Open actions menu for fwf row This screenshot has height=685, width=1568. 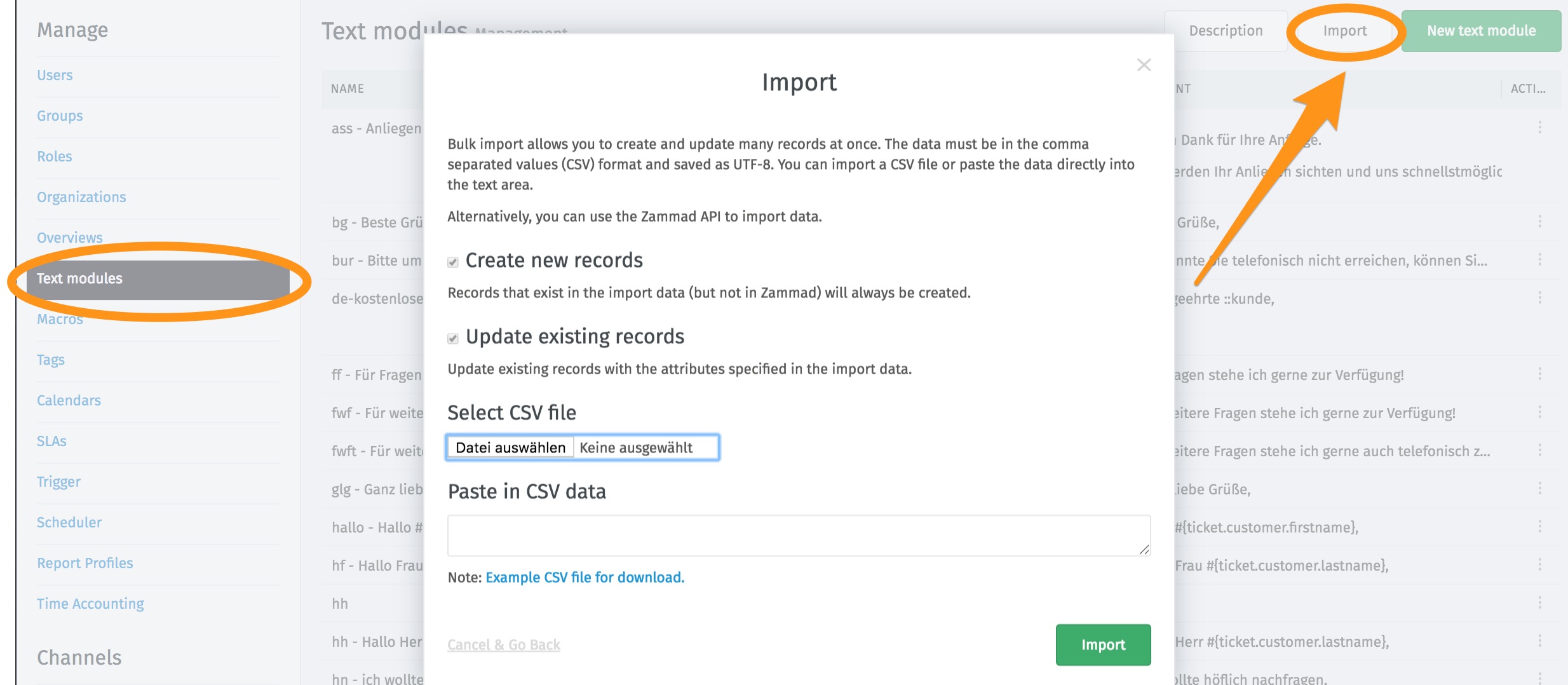[x=1539, y=412]
